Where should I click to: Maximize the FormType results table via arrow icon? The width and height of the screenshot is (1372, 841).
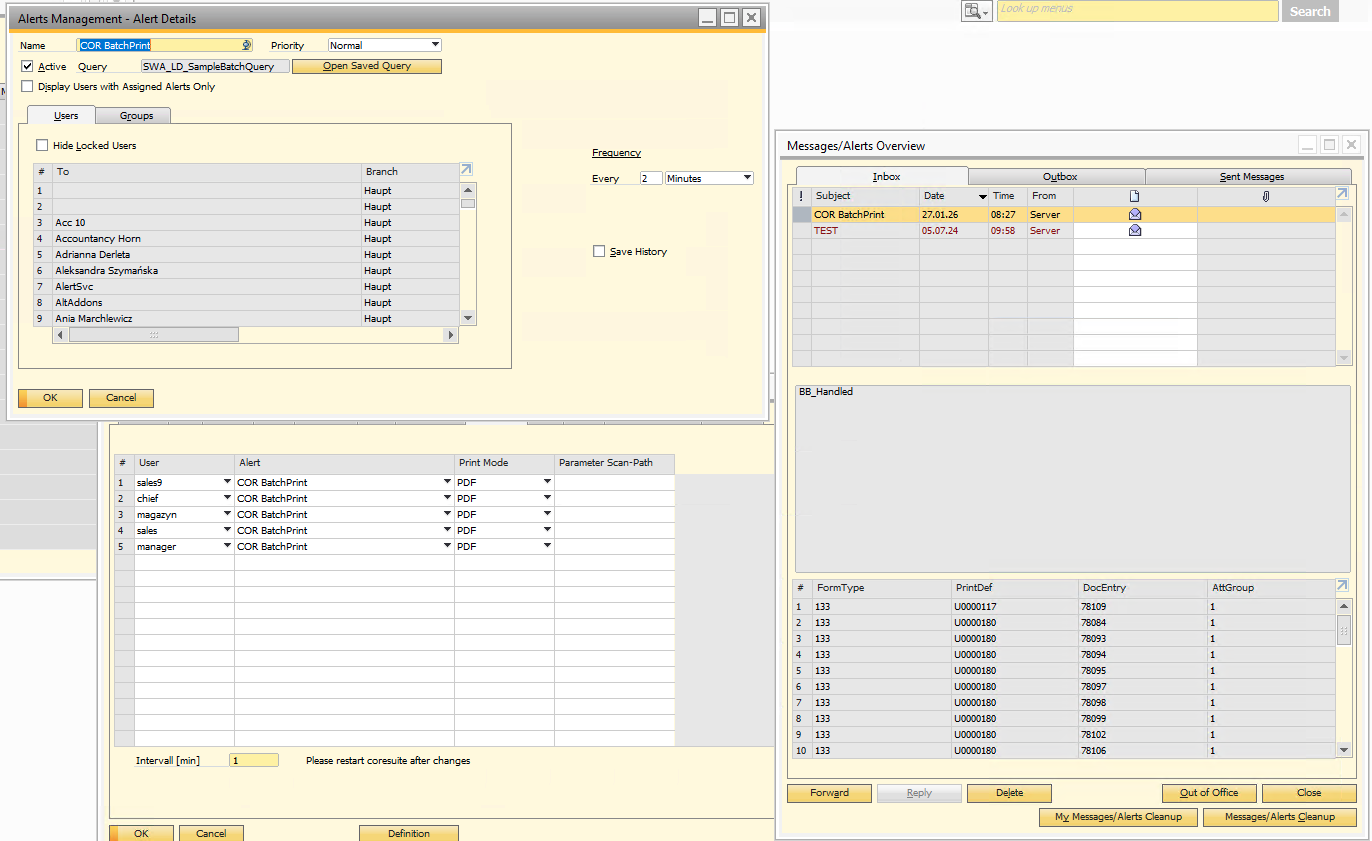[x=1342, y=586]
